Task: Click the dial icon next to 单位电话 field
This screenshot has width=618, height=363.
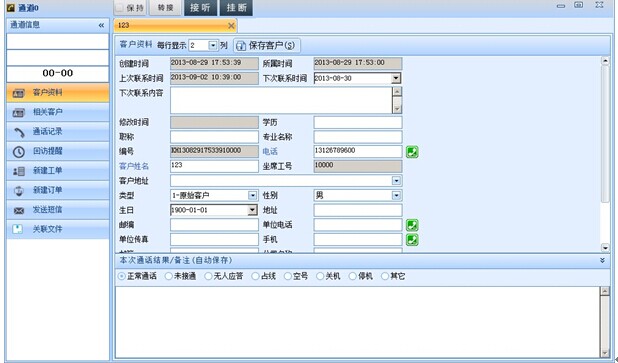Action: (x=412, y=225)
